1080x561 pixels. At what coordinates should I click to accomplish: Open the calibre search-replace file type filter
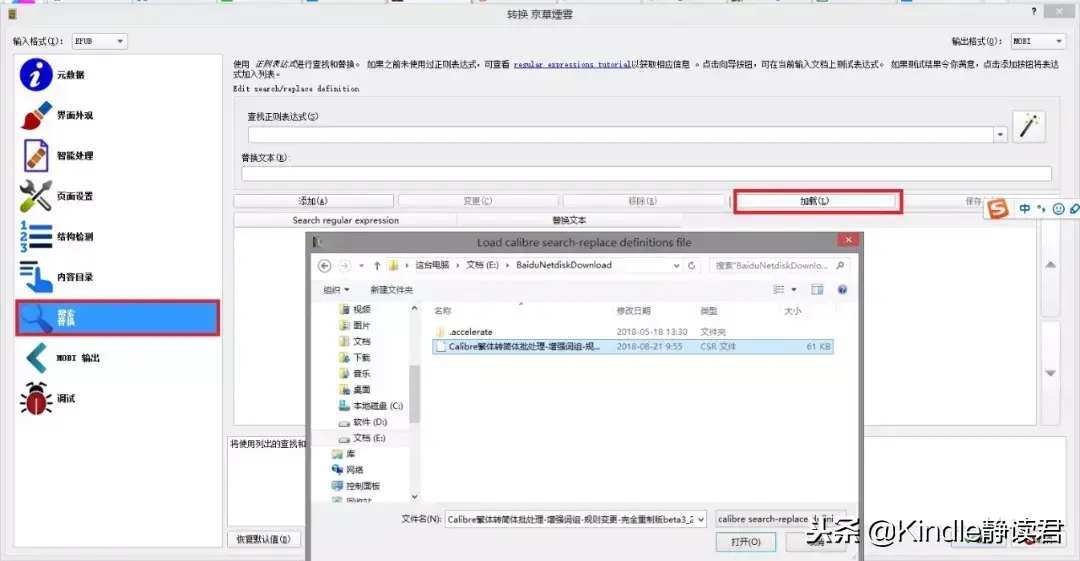780,519
